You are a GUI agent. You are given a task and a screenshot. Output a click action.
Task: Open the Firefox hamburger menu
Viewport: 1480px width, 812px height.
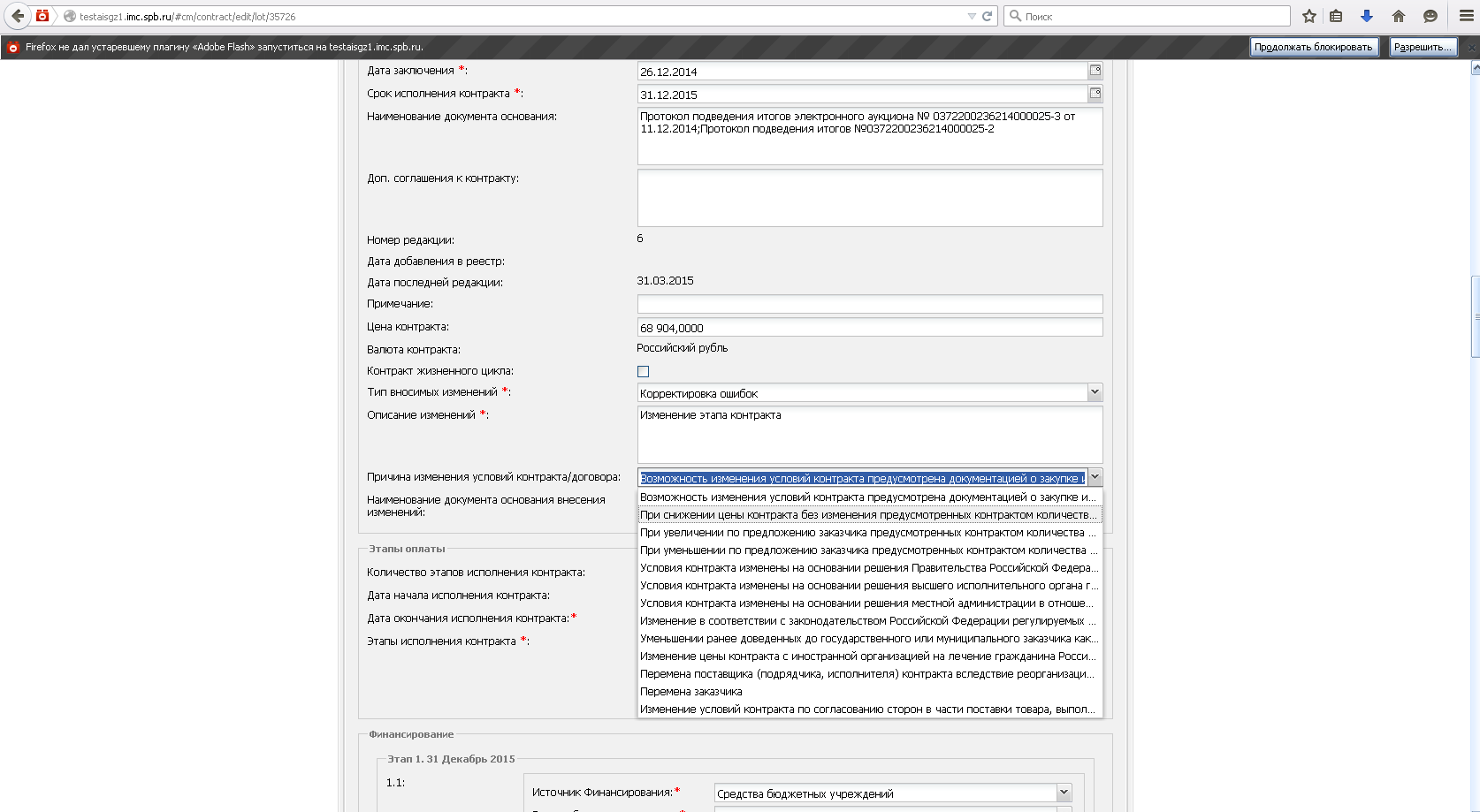tap(1466, 16)
